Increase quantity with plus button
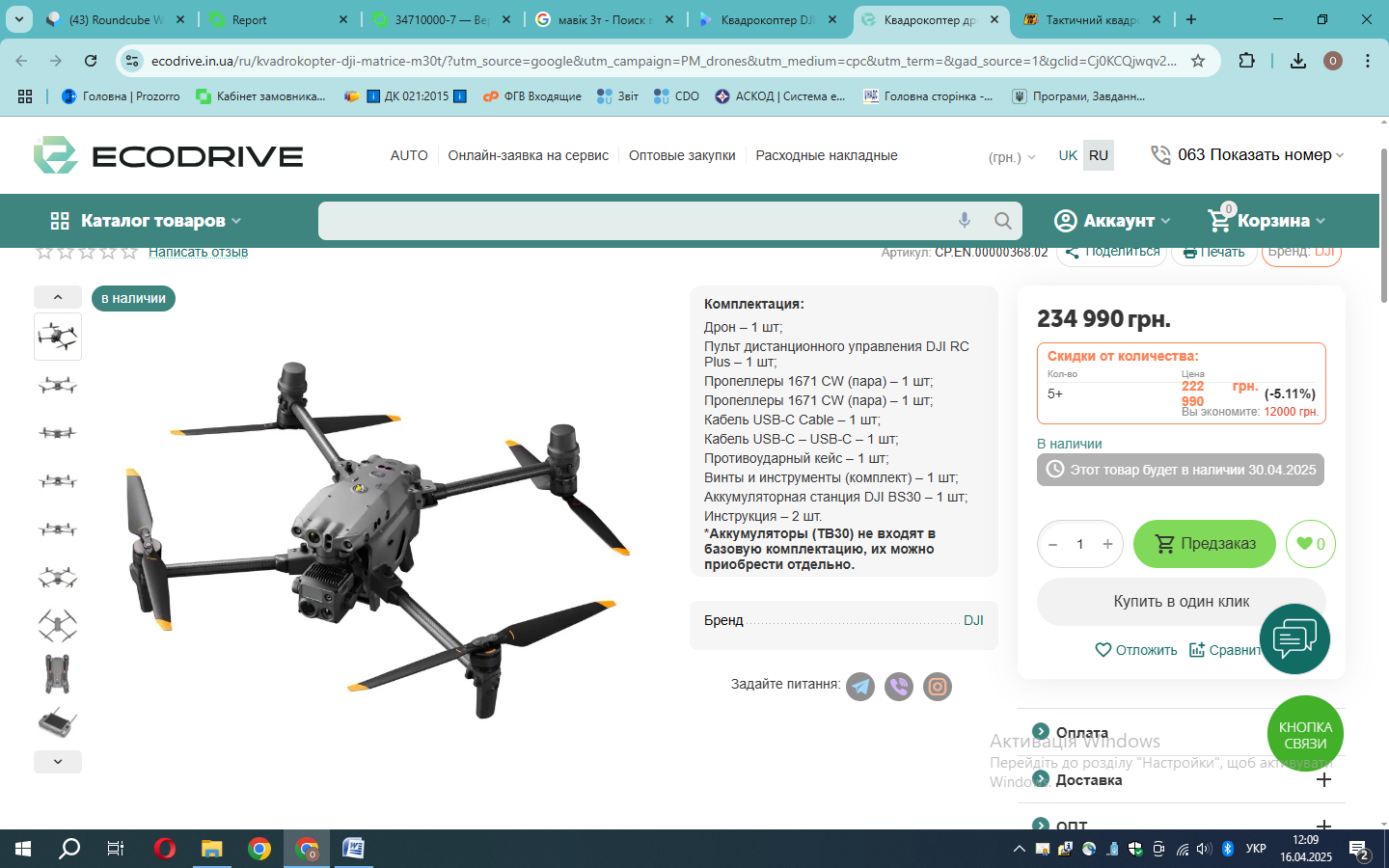 [x=1107, y=544]
